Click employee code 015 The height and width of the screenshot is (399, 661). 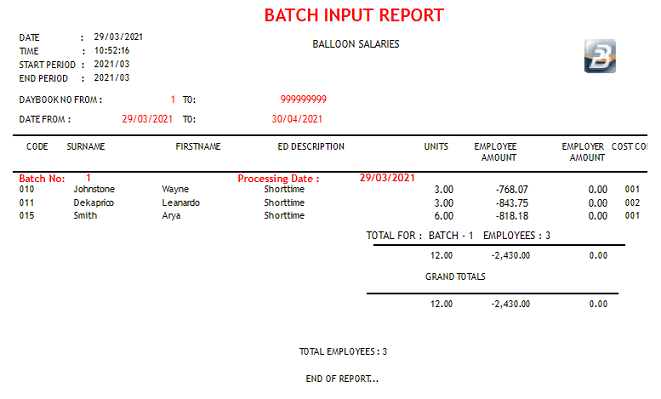27,216
